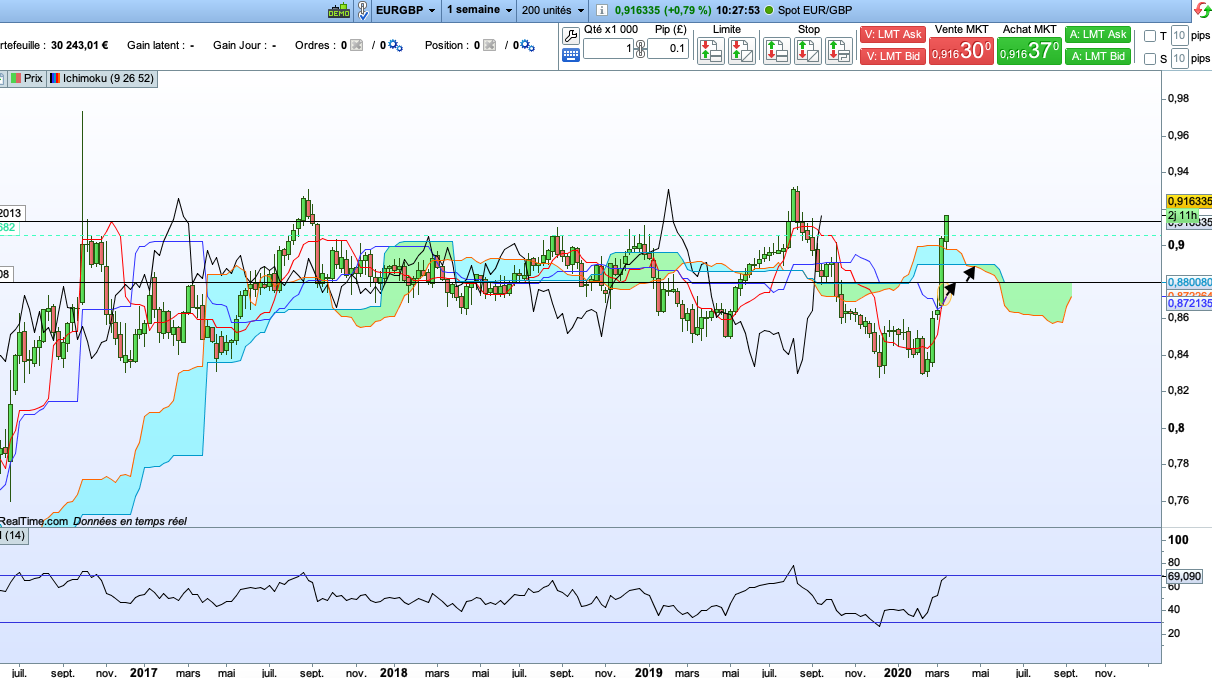Click the 69,090 RSI value label
This screenshot has width=1212, height=678.
pyautogui.click(x=1184, y=576)
